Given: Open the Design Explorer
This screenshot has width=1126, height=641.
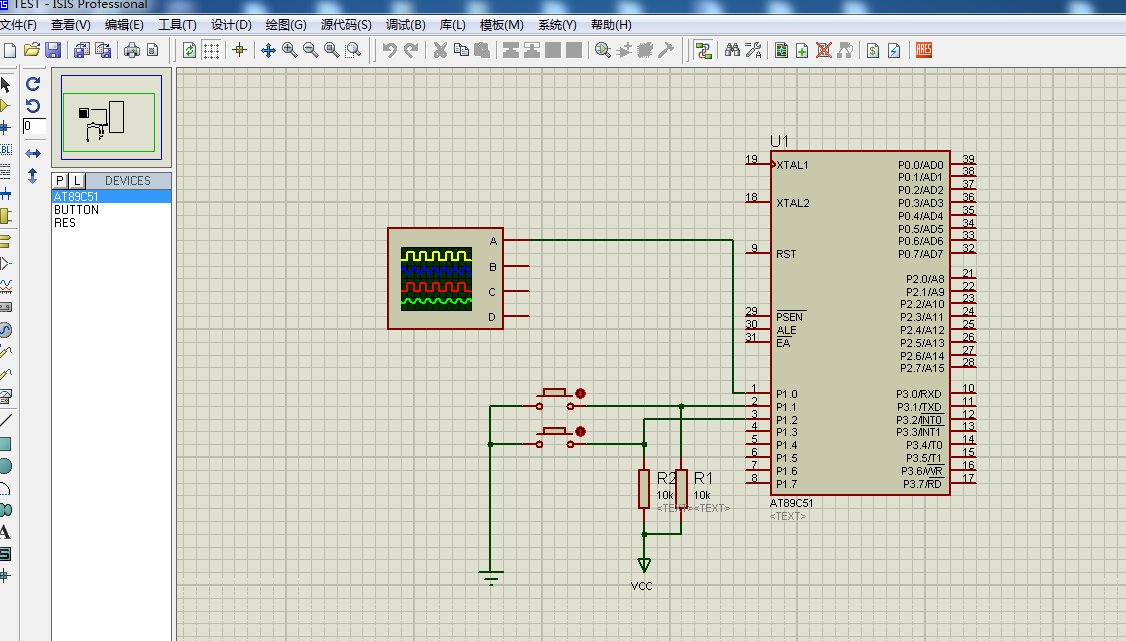Looking at the screenshot, I should point(781,50).
